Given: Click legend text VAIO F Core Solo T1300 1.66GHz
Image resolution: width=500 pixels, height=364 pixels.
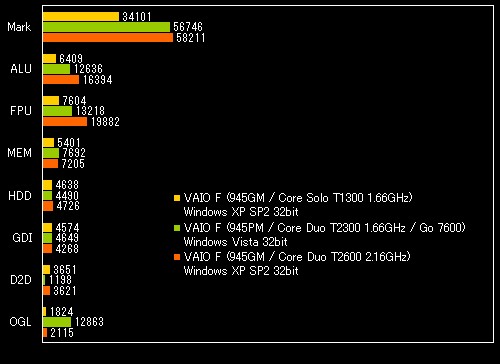Looking at the screenshot, I should click(298, 198).
